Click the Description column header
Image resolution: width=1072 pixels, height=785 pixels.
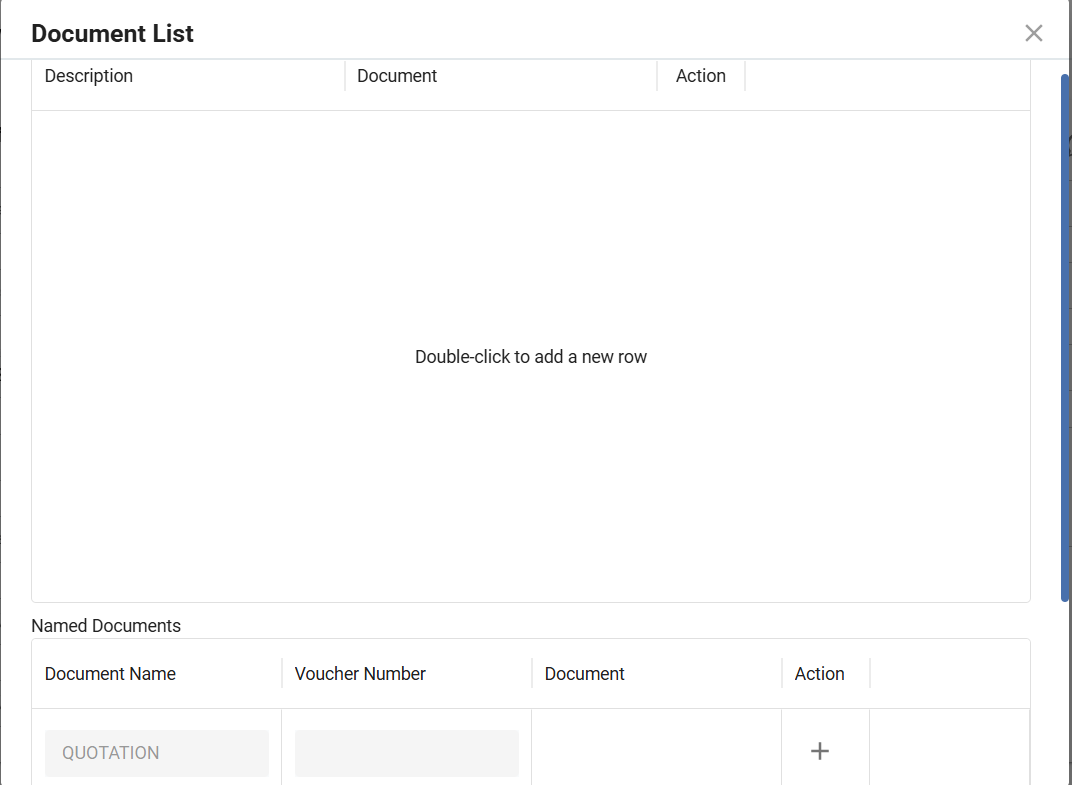89,75
